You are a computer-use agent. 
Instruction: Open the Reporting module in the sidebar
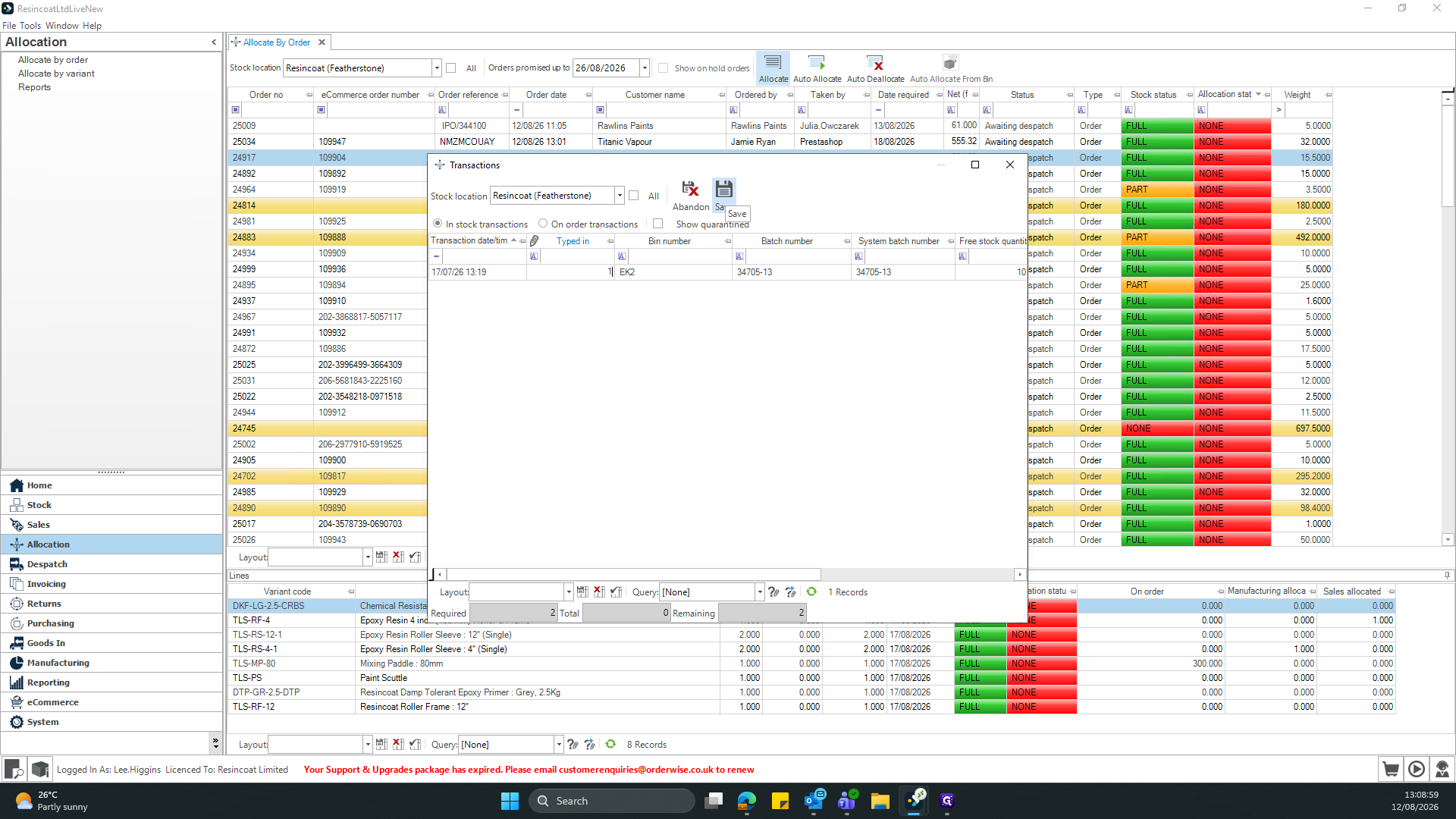pos(112,682)
